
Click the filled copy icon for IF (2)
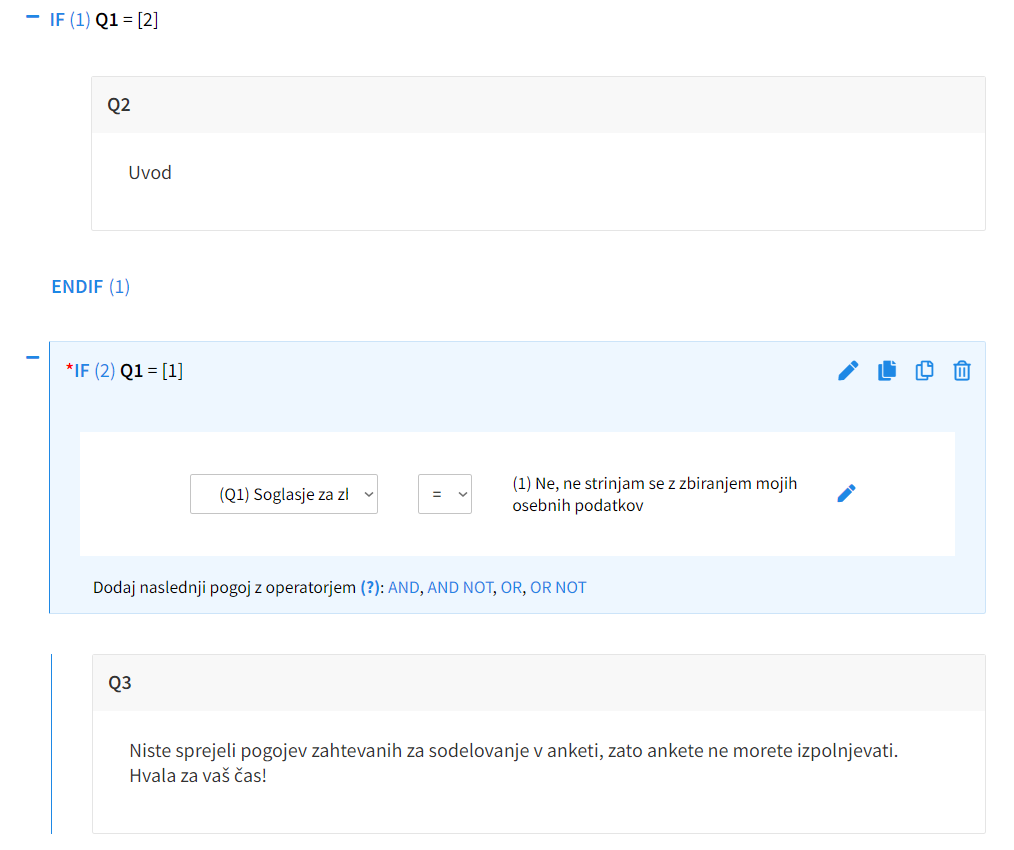point(887,371)
